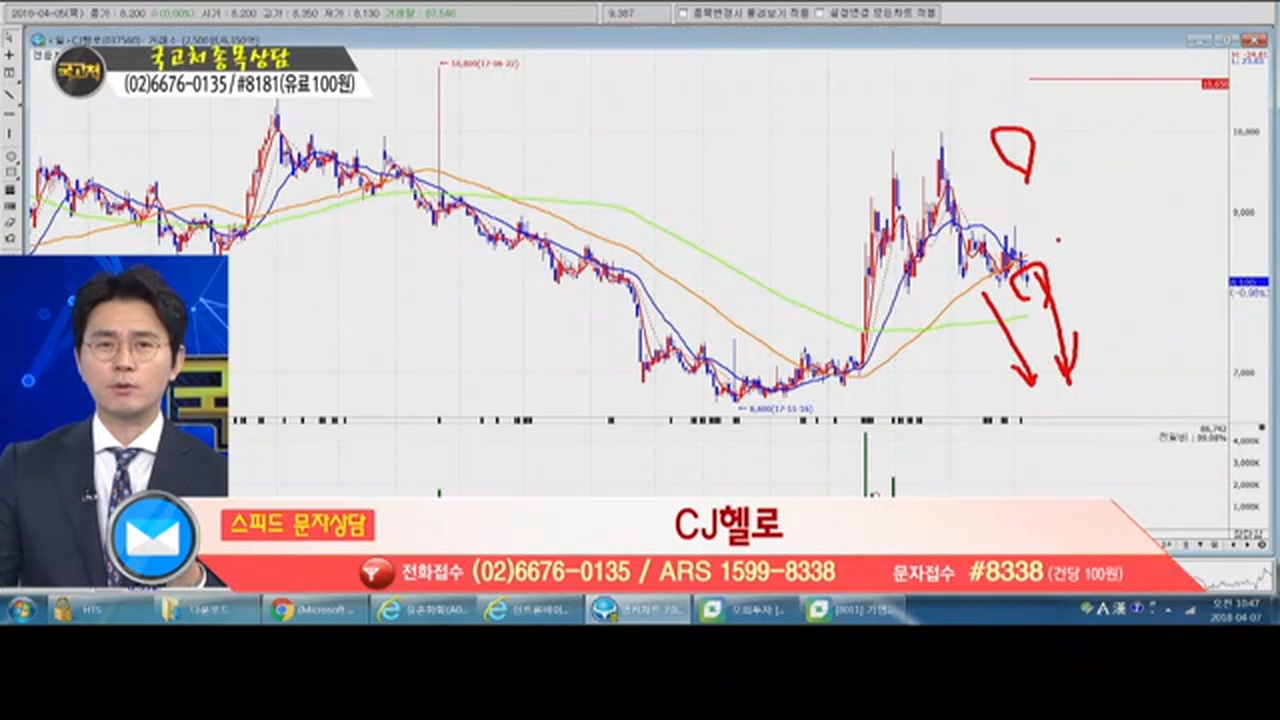Screen dimensions: 1280x720
Task: Enable the first checkbox in top options bar
Action: [x=683, y=13]
